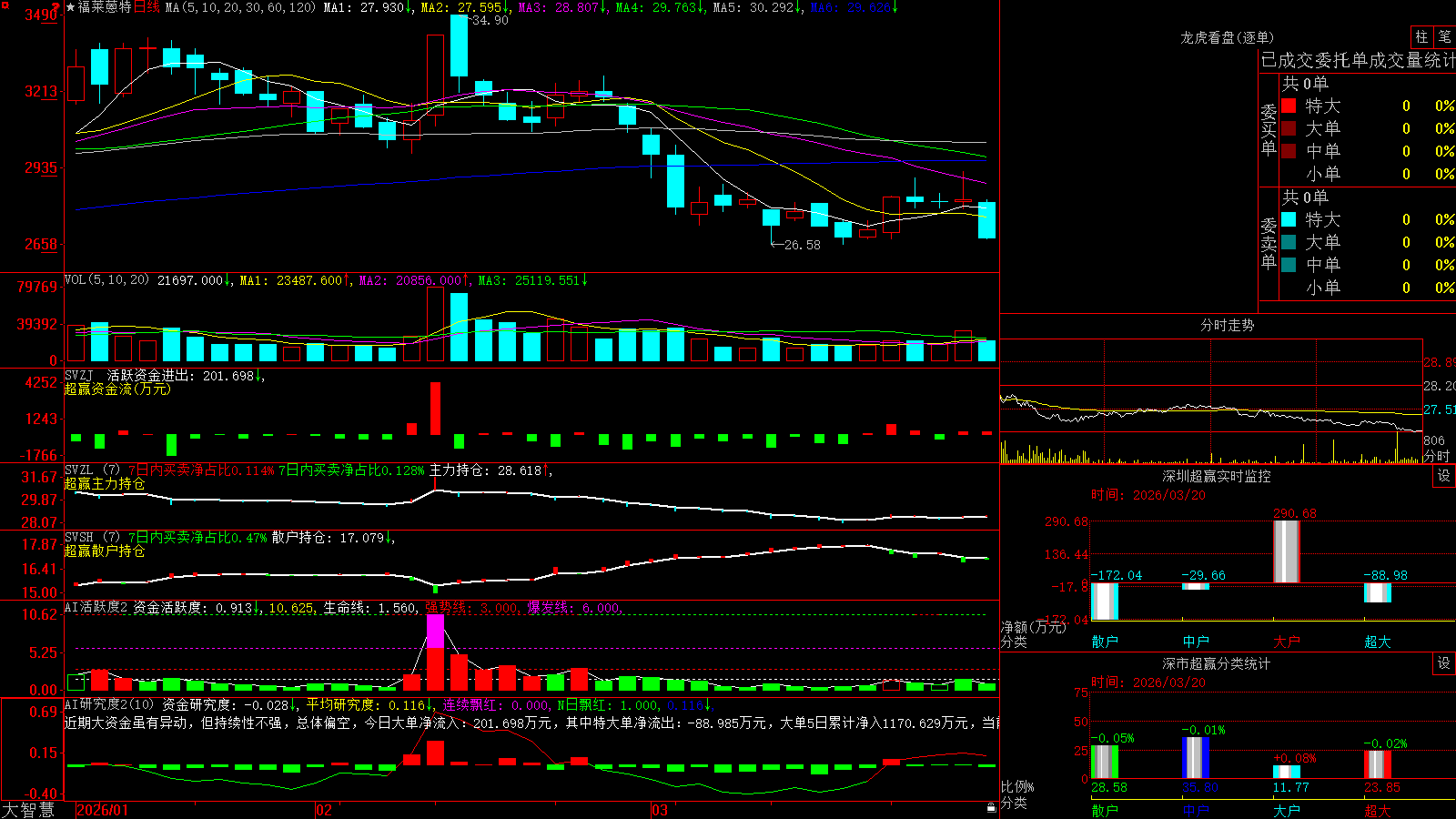Select the 已成交委托单成交量统计 header
Viewport: 1456px width, 819px height.
point(1358,60)
